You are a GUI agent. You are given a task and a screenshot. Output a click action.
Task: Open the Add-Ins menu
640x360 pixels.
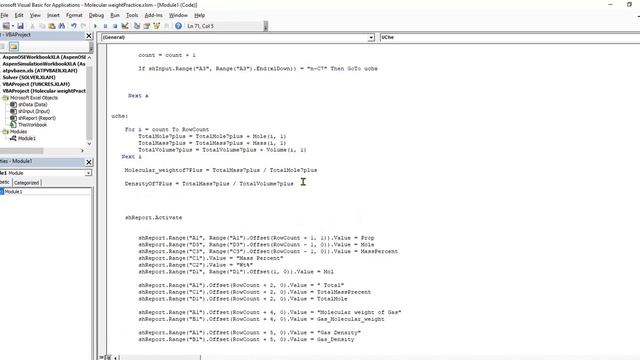(153, 15)
